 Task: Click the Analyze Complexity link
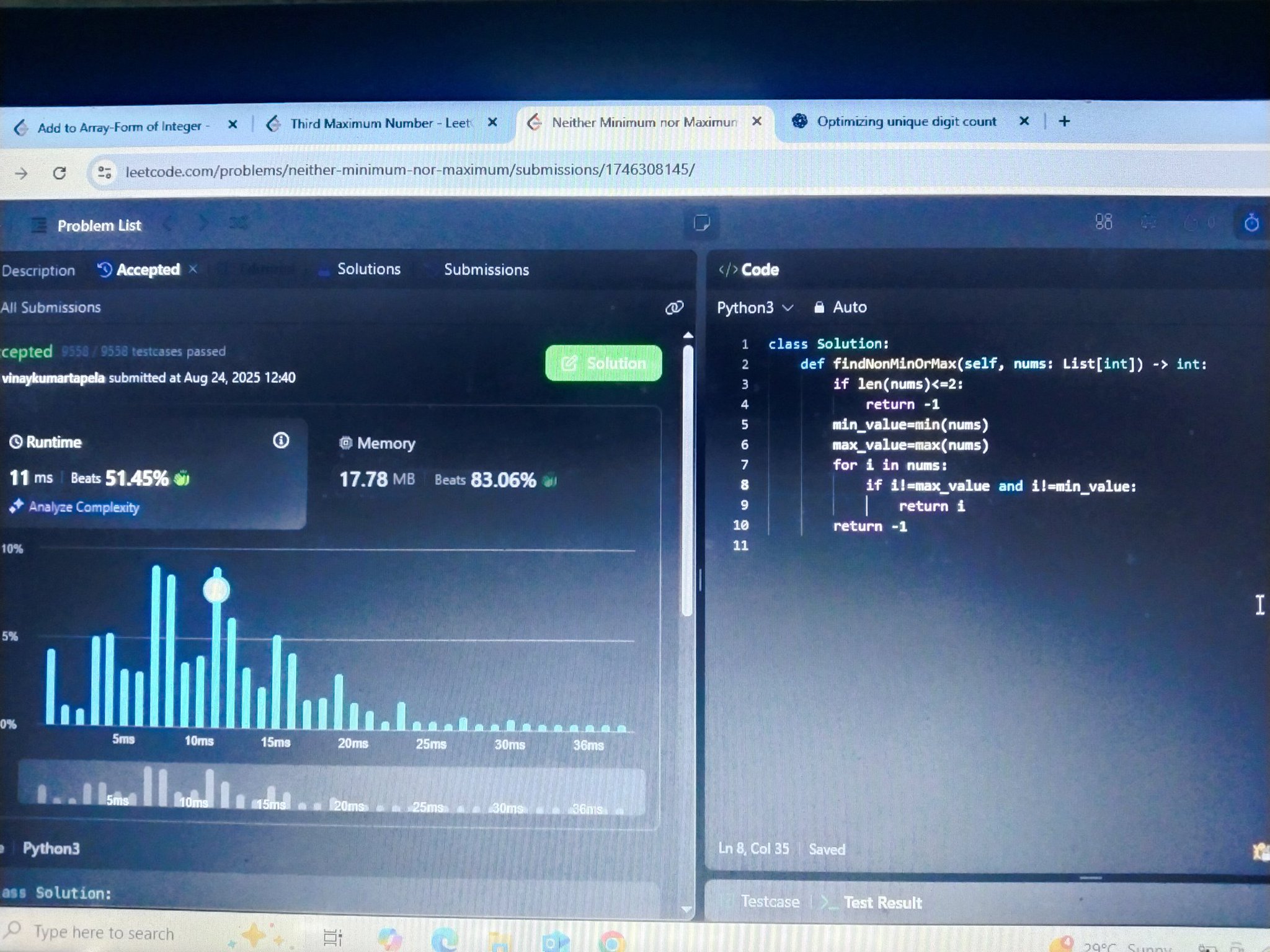tap(83, 507)
